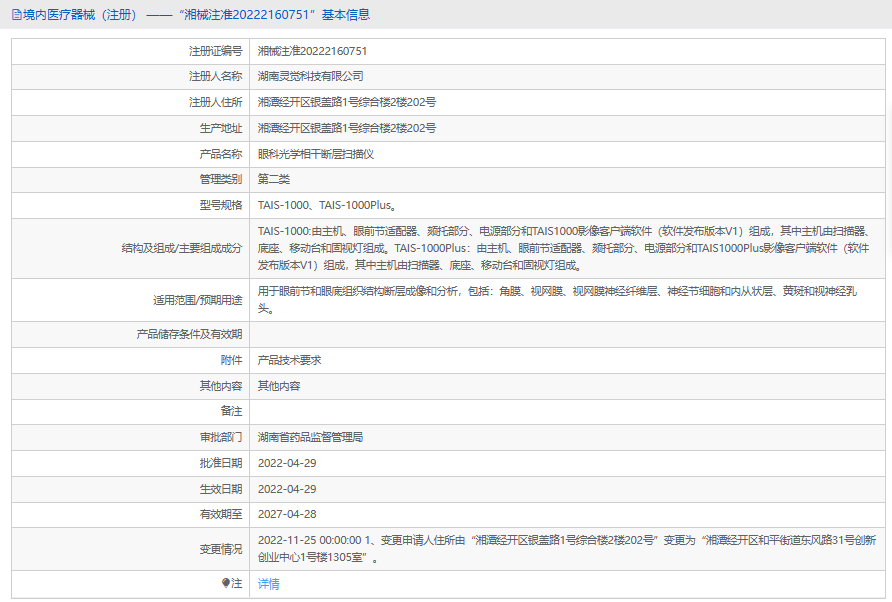Click the 注册人住所 address value

click(346, 102)
